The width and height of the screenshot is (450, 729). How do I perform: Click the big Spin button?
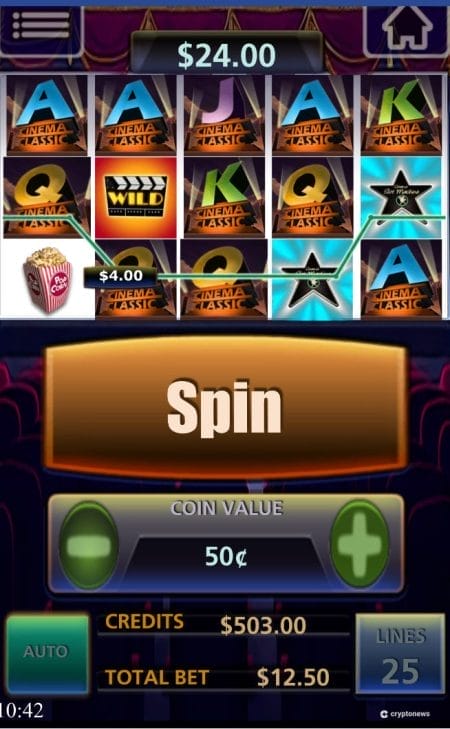pos(225,406)
